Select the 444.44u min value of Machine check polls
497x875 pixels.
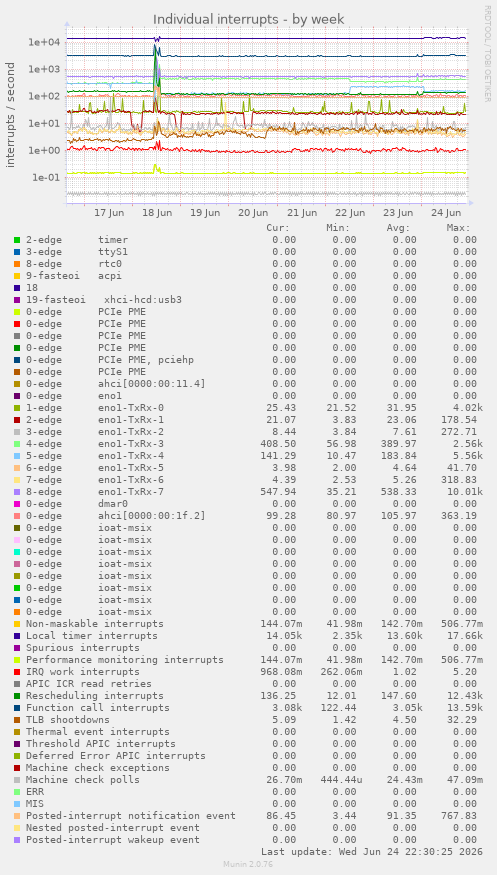tap(341, 780)
